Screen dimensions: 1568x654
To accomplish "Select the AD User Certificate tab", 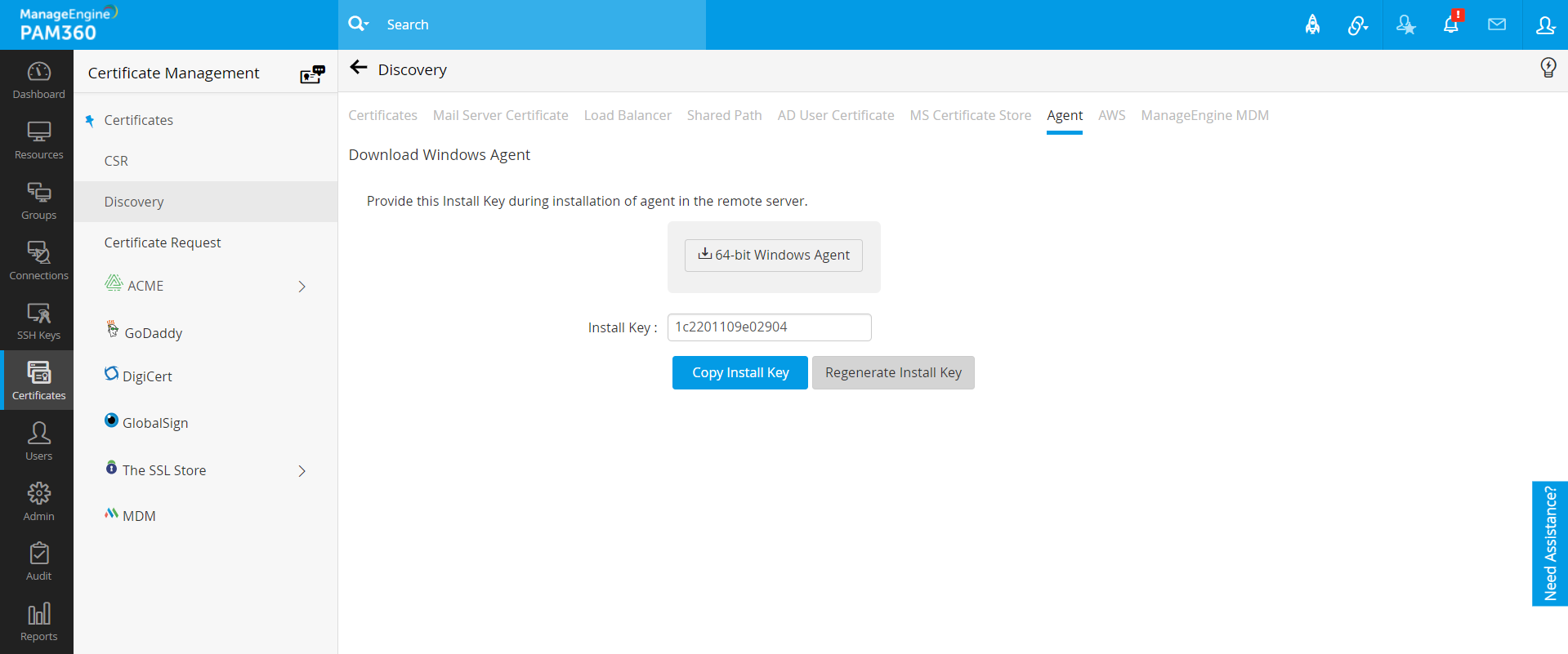I will pos(836,116).
